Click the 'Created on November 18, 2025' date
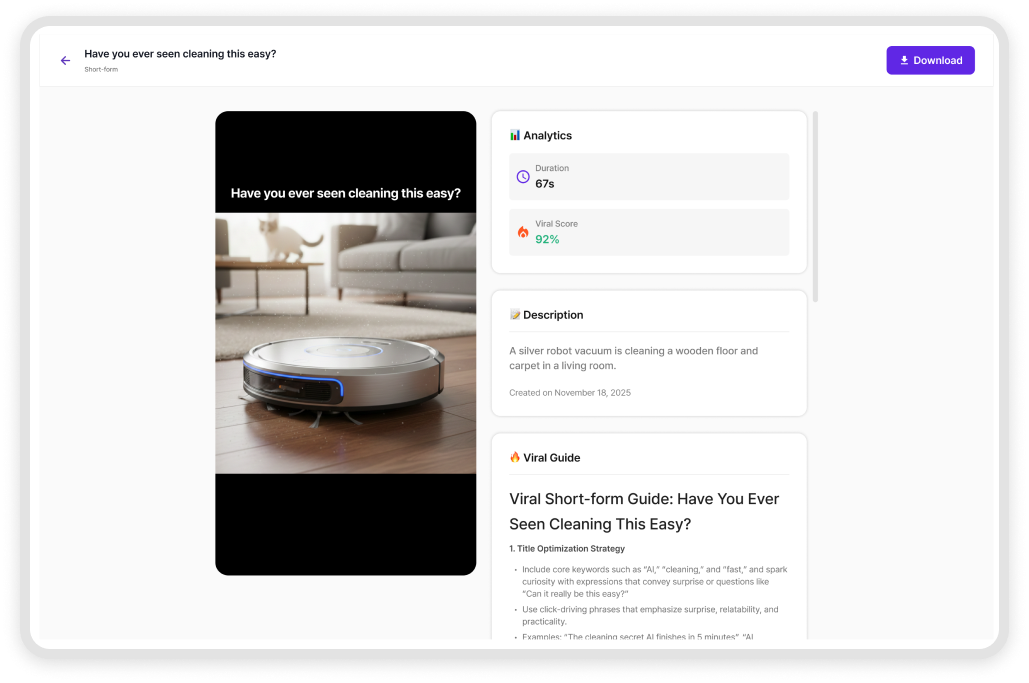 click(570, 393)
